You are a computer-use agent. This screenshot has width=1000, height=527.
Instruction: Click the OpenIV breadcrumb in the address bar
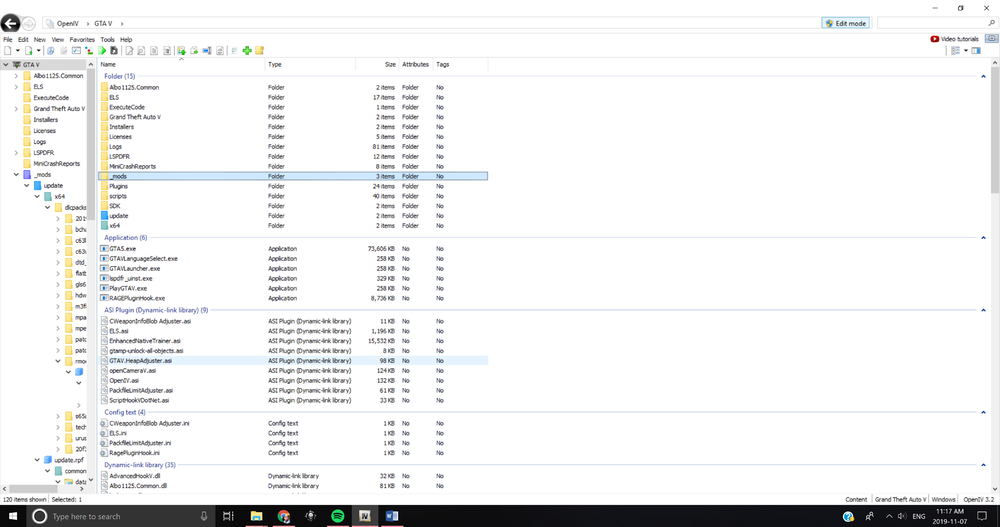pyautogui.click(x=67, y=24)
